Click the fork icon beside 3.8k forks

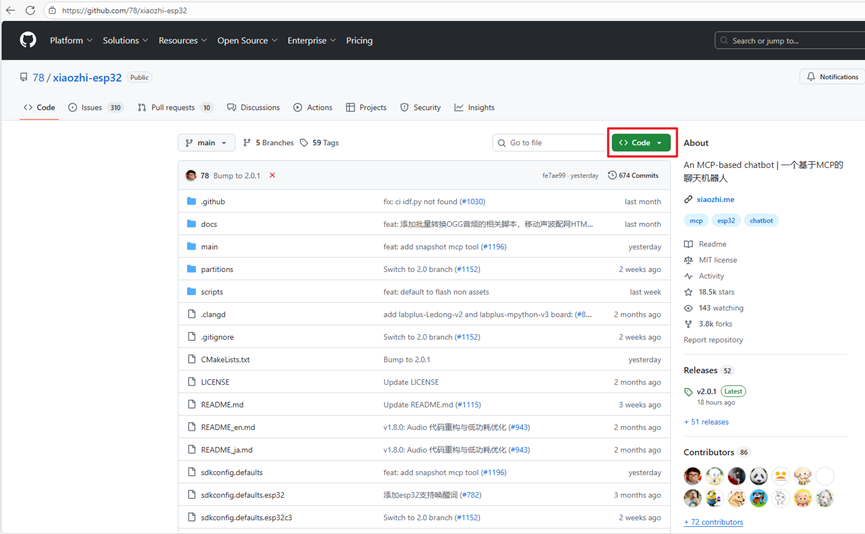(688, 324)
